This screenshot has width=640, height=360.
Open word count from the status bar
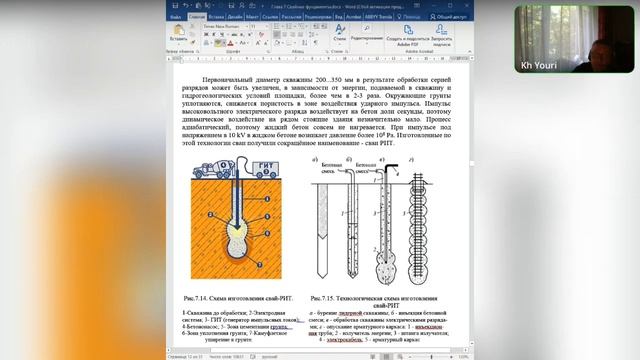pos(226,357)
